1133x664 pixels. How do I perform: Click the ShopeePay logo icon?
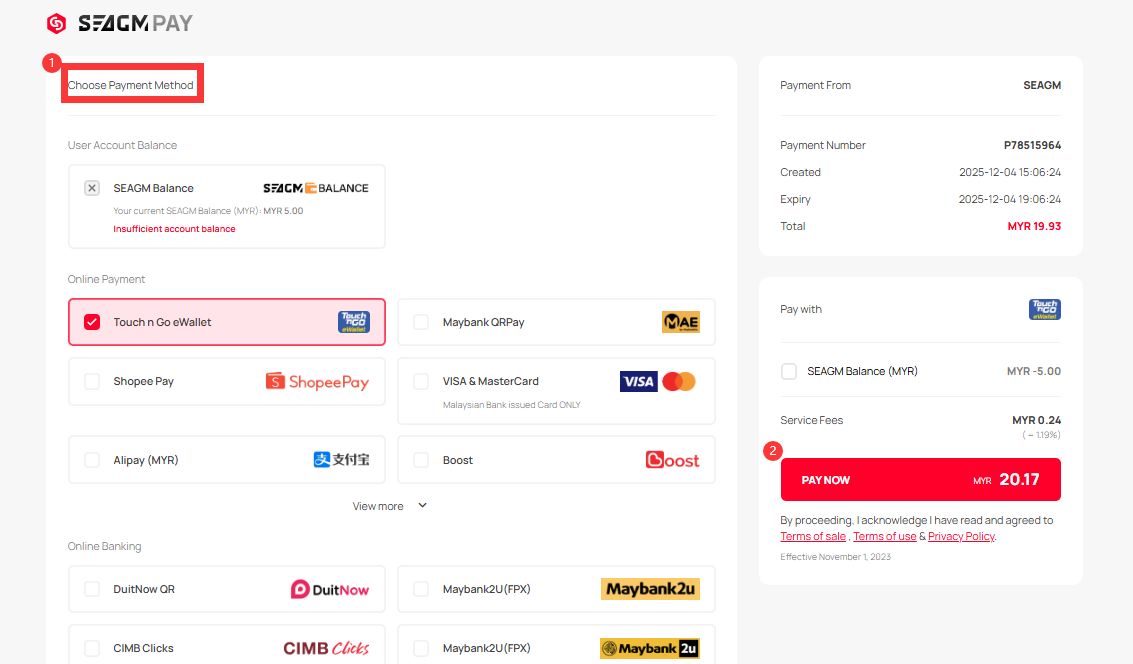tap(317, 381)
